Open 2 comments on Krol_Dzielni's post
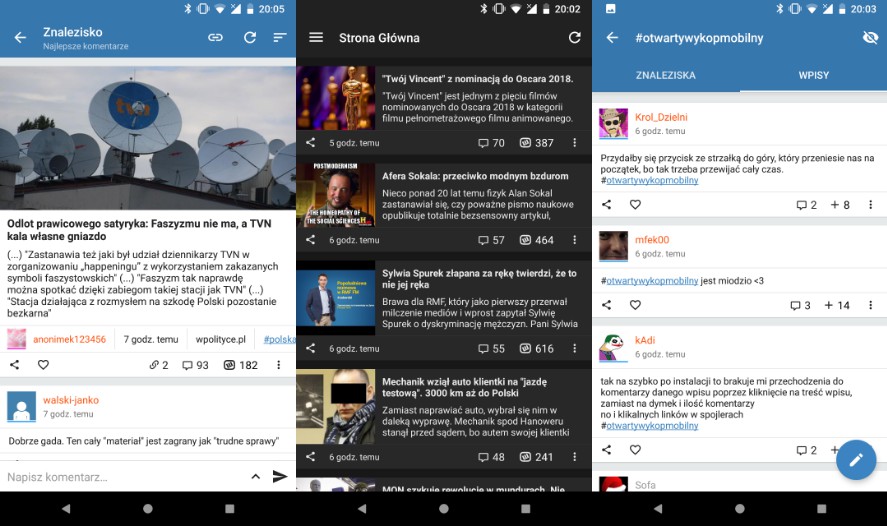The width and height of the screenshot is (887, 526). (807, 205)
